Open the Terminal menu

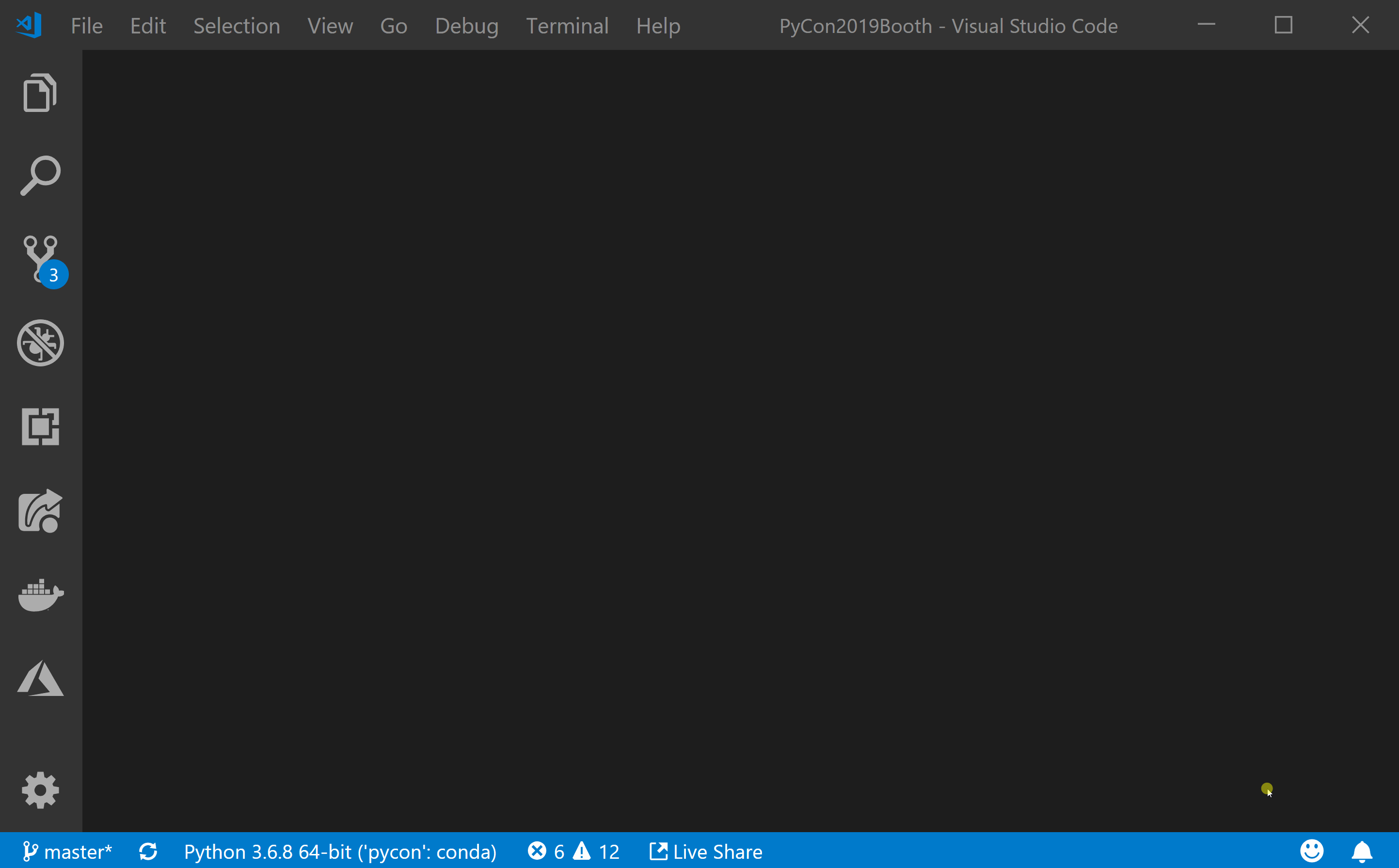pyautogui.click(x=567, y=25)
